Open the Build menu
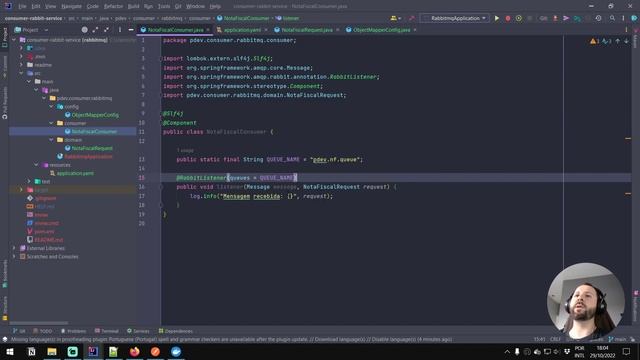640x360 pixels. pos(133,6)
